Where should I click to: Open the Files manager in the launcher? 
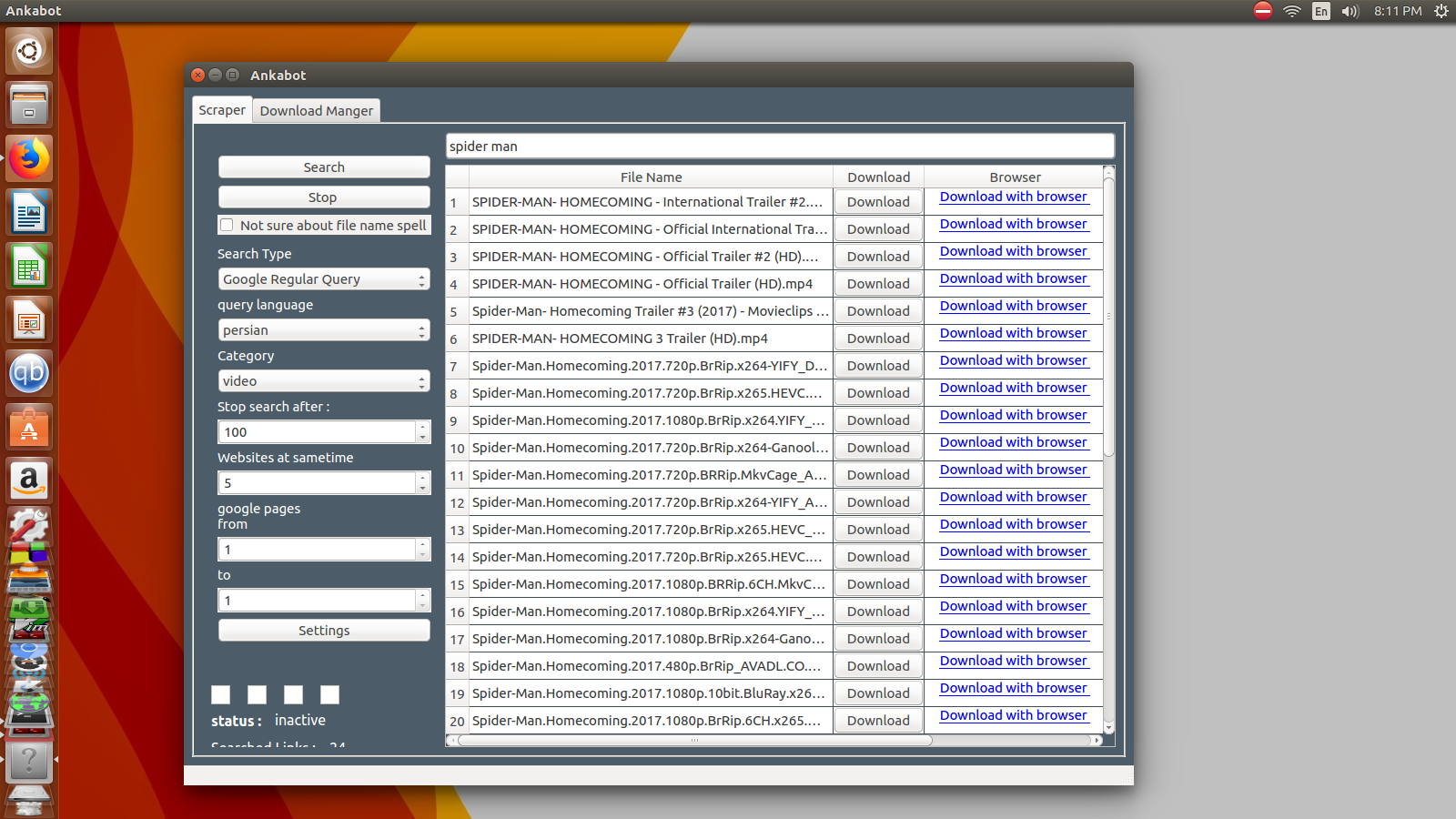[29, 105]
